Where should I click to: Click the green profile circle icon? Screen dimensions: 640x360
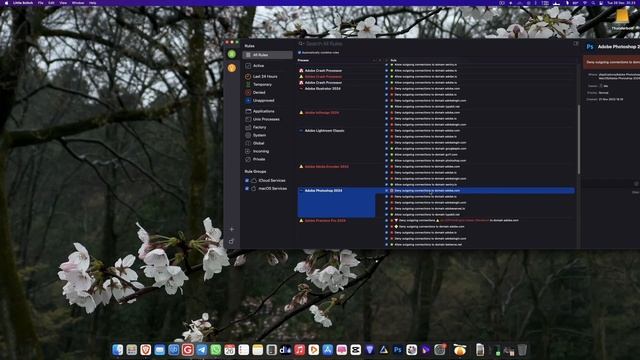click(232, 54)
